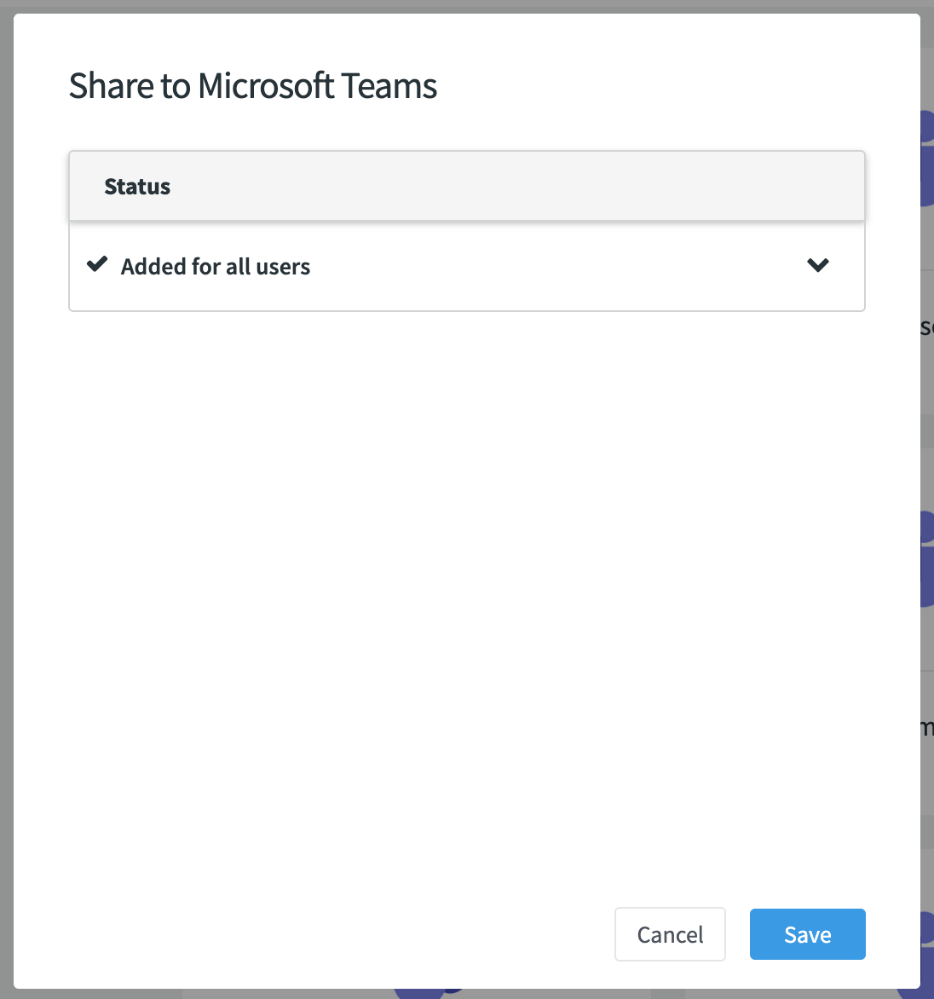Click the Save button
934x999 pixels.
(807, 934)
